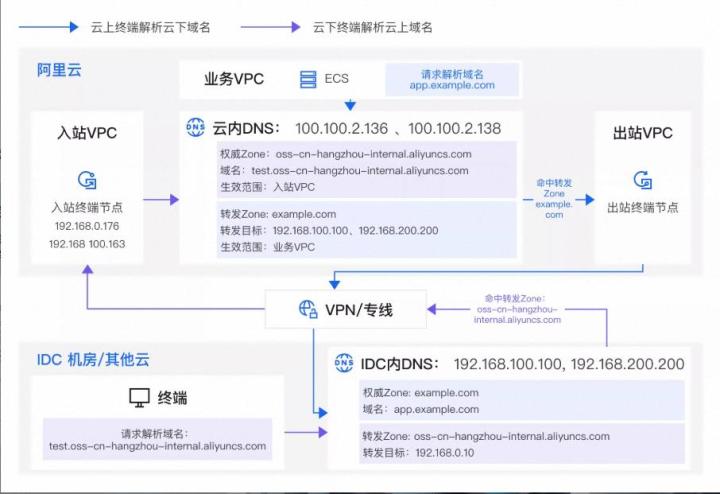The height and width of the screenshot is (494, 720).
Task: Click 命中转发Zone oss-cn-hangzhou-internal label near VPN
Action: point(518,309)
